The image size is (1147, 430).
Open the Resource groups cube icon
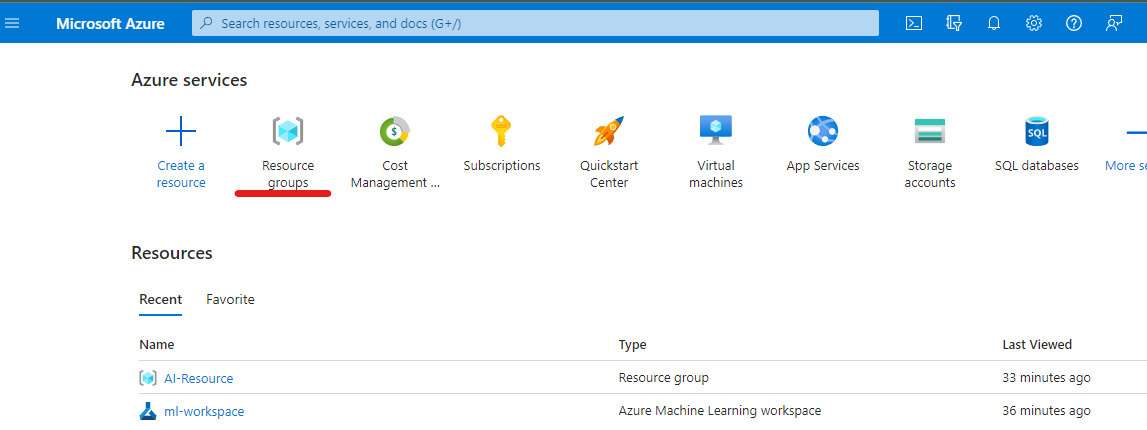[287, 132]
